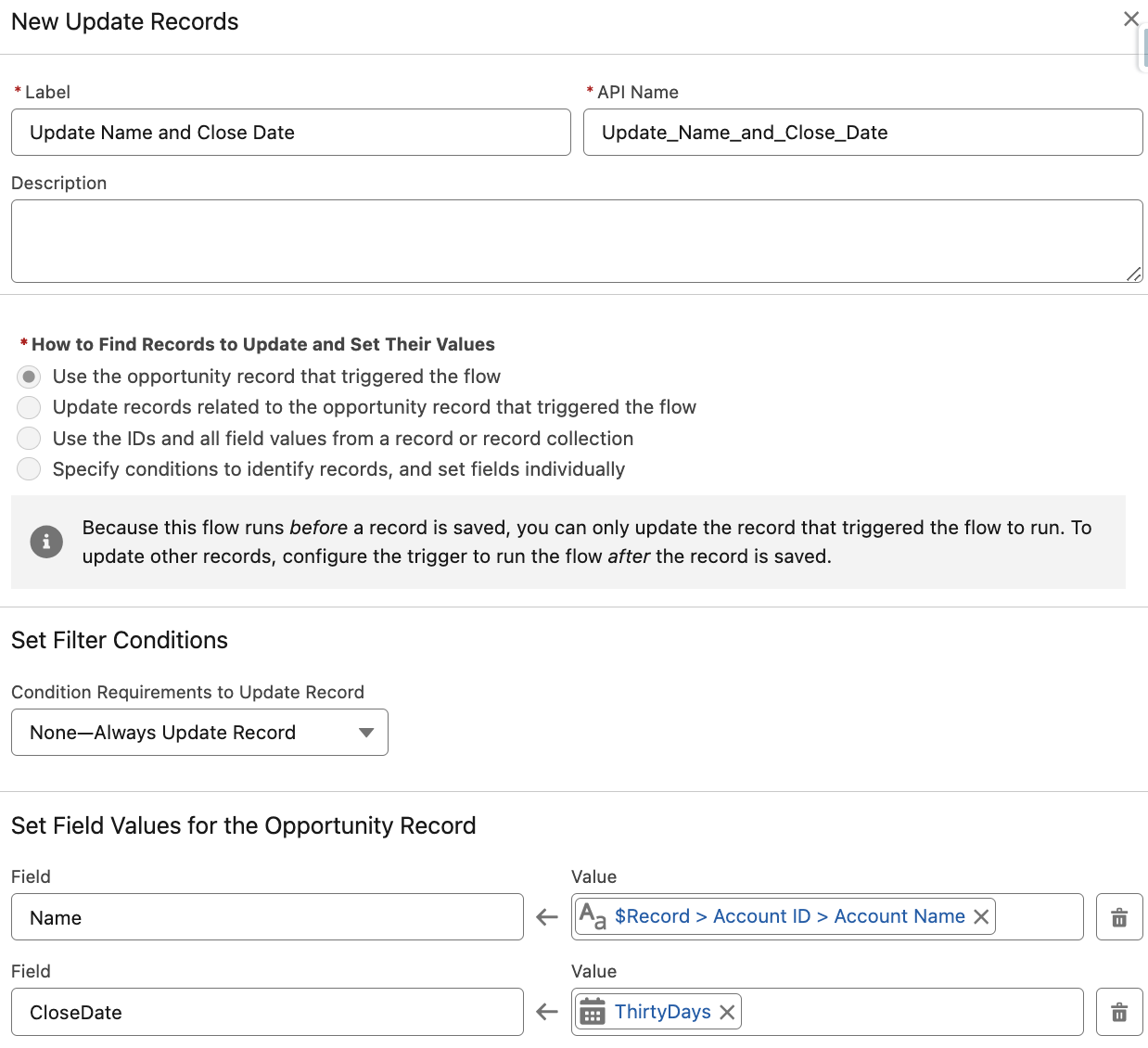Click the Label input field

(x=290, y=132)
